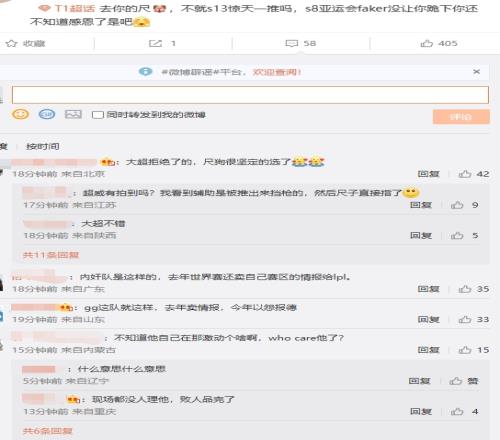The height and width of the screenshot is (440, 500).
Task: Expand 共6条回复 replies
Action: 47,431
